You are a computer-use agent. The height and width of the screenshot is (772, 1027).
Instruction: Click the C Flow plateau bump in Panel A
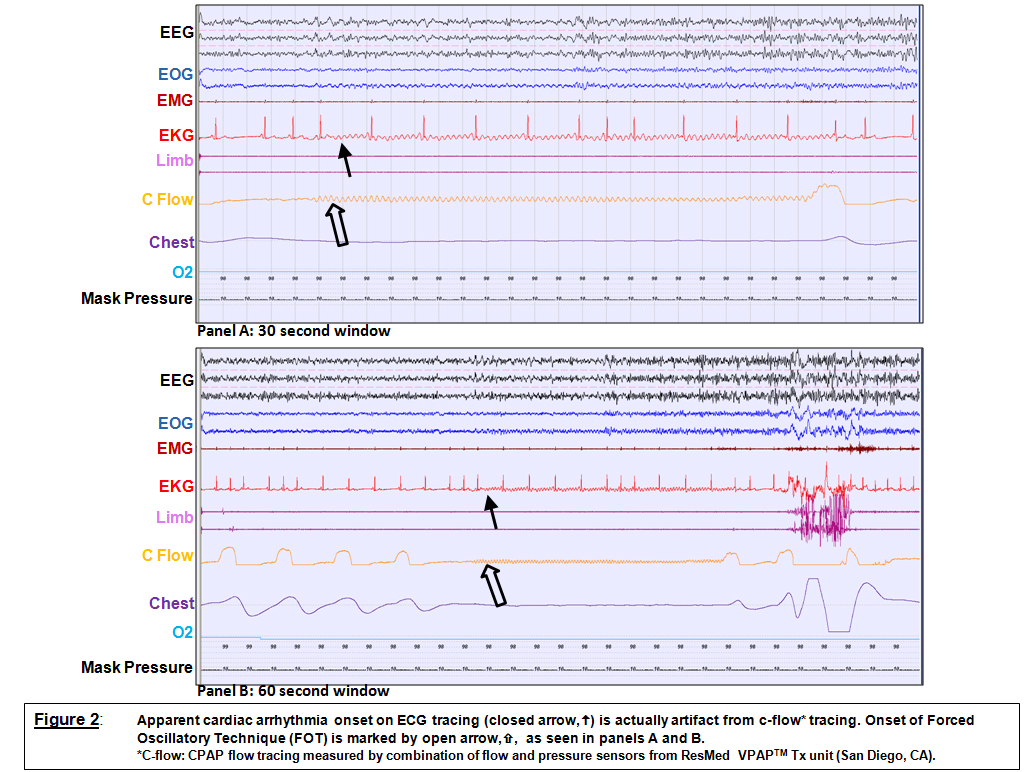click(x=828, y=191)
